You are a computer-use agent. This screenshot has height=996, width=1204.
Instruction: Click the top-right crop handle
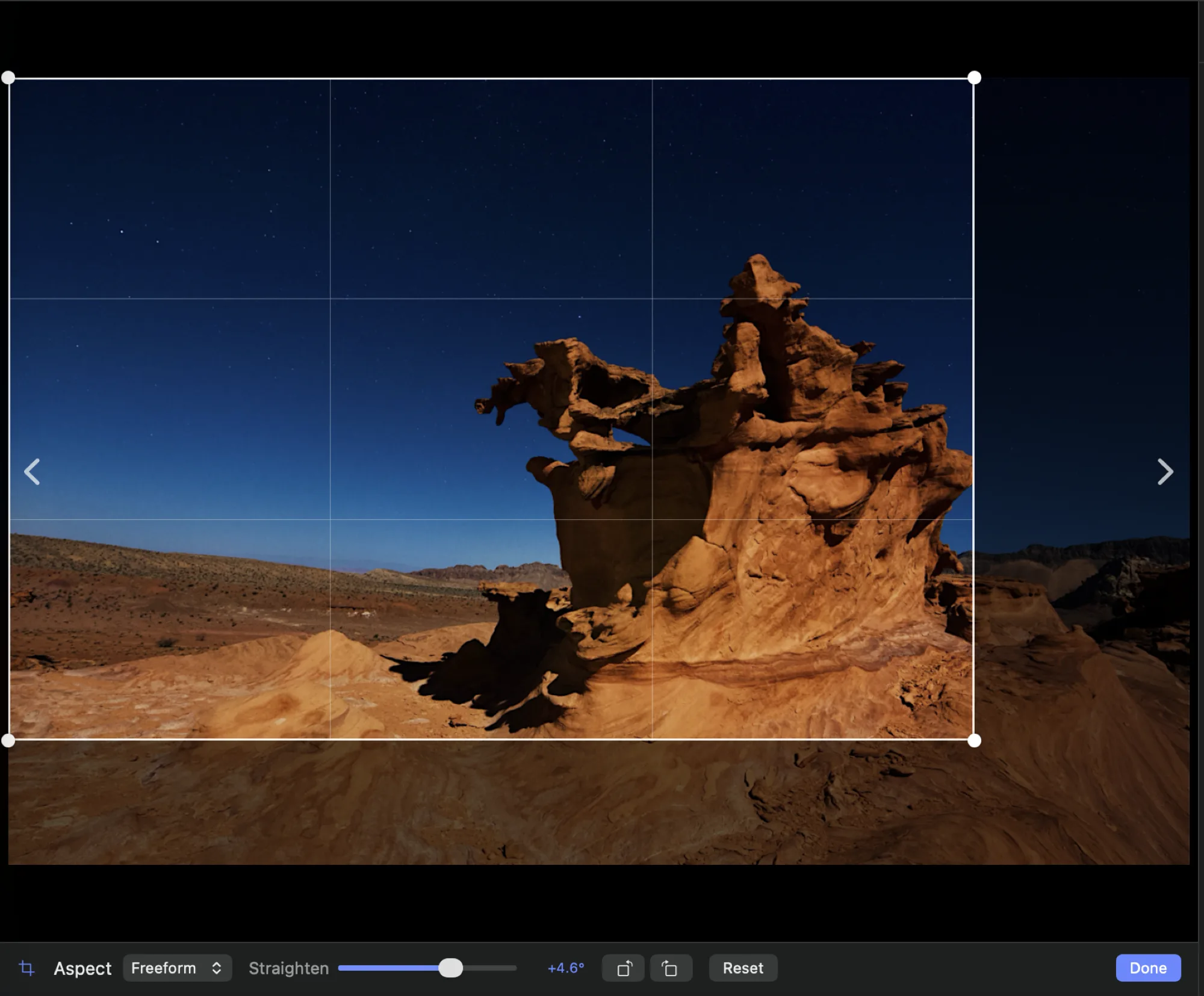click(x=974, y=78)
